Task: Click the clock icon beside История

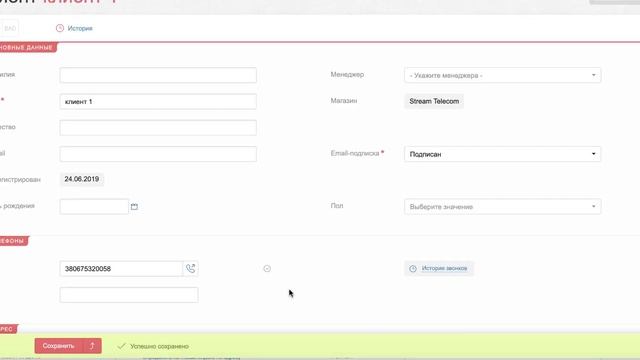Action: 60,28
